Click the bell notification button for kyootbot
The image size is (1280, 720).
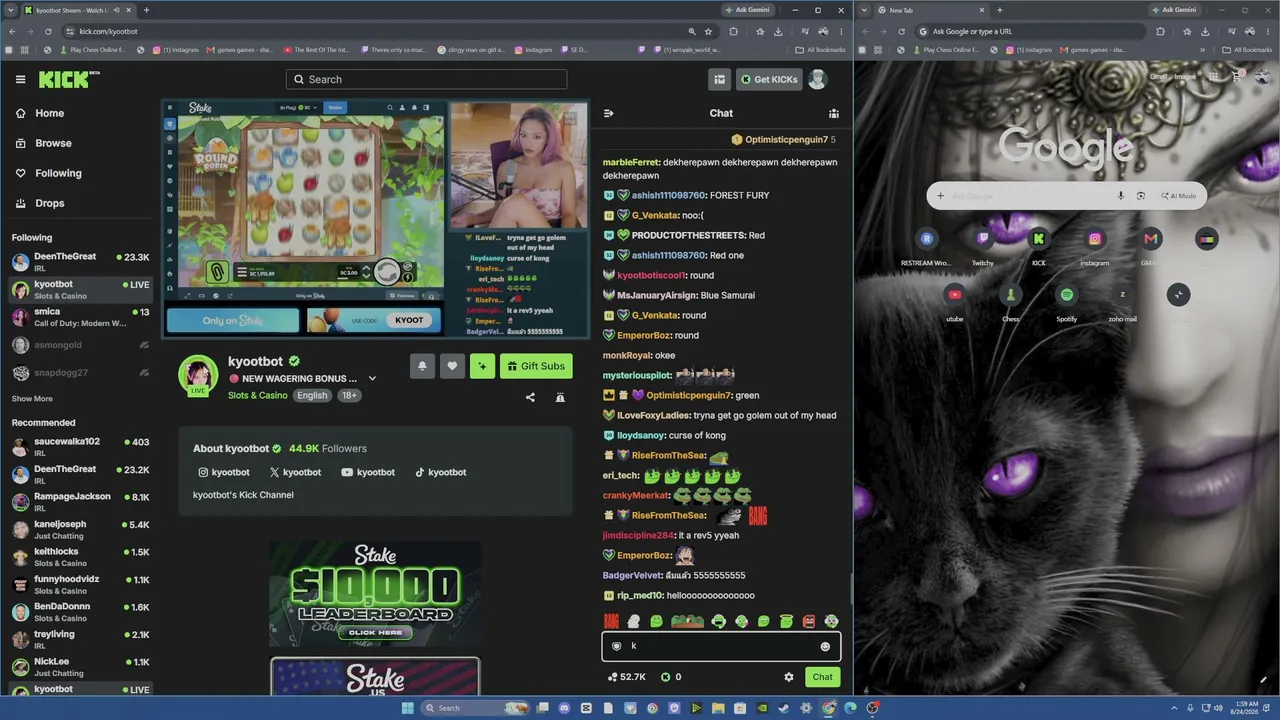(422, 366)
